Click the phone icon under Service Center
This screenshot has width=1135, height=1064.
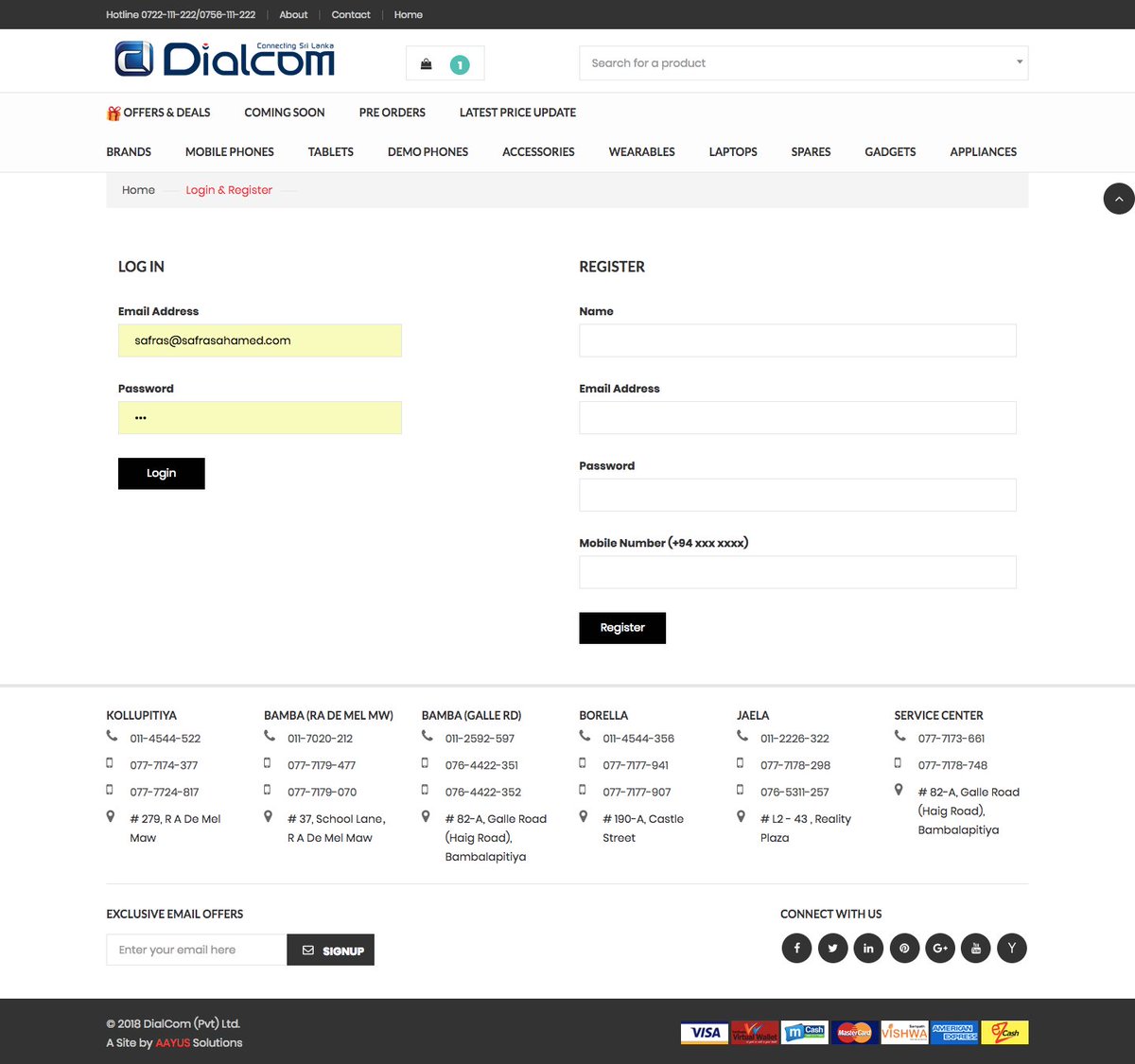900,736
